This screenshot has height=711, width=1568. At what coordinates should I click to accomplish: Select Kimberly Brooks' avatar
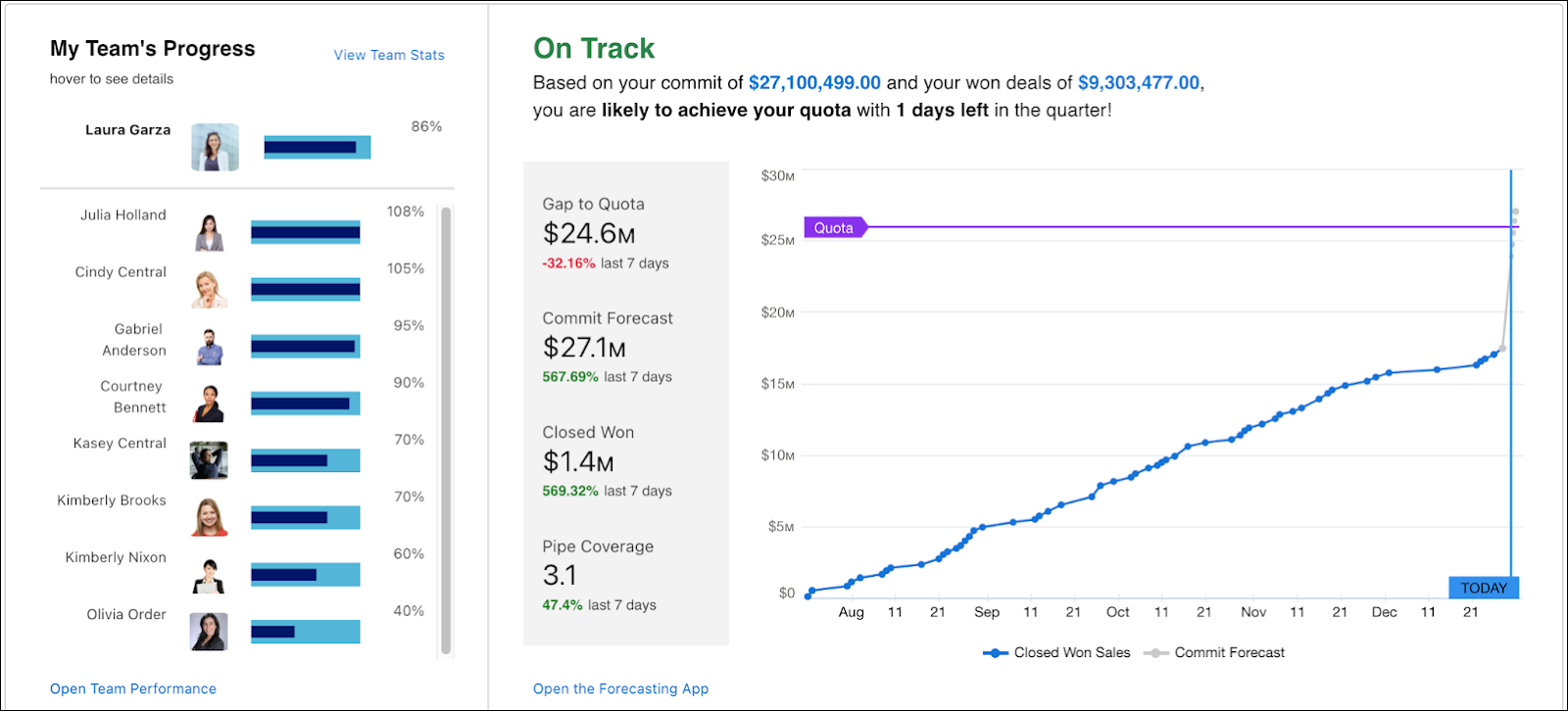[209, 517]
